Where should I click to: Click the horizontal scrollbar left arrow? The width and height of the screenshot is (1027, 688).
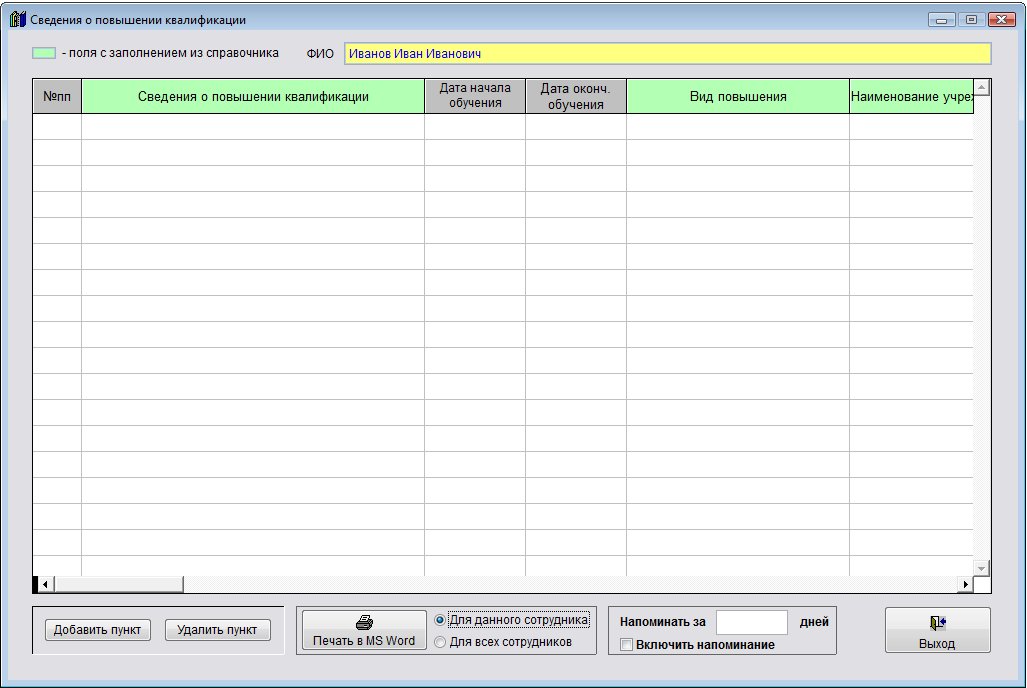(45, 584)
